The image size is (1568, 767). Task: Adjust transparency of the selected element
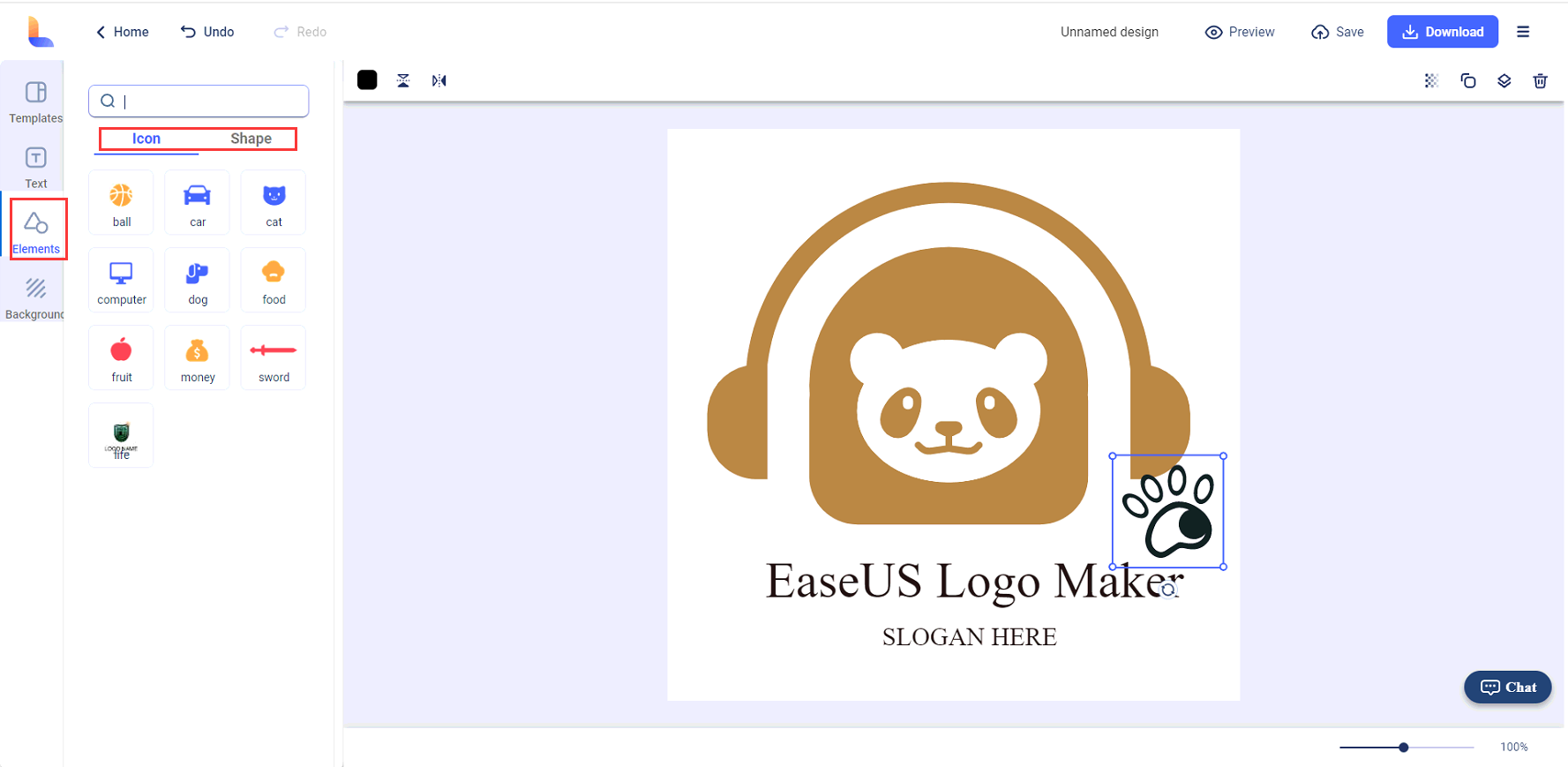[1431, 81]
